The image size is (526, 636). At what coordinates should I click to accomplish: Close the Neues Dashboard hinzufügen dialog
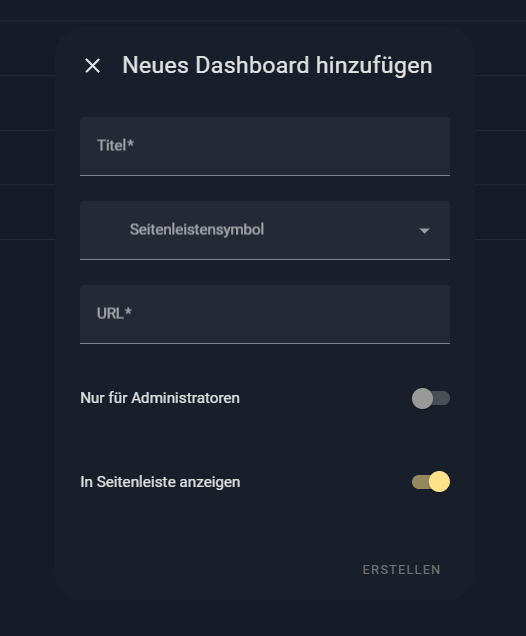92,66
